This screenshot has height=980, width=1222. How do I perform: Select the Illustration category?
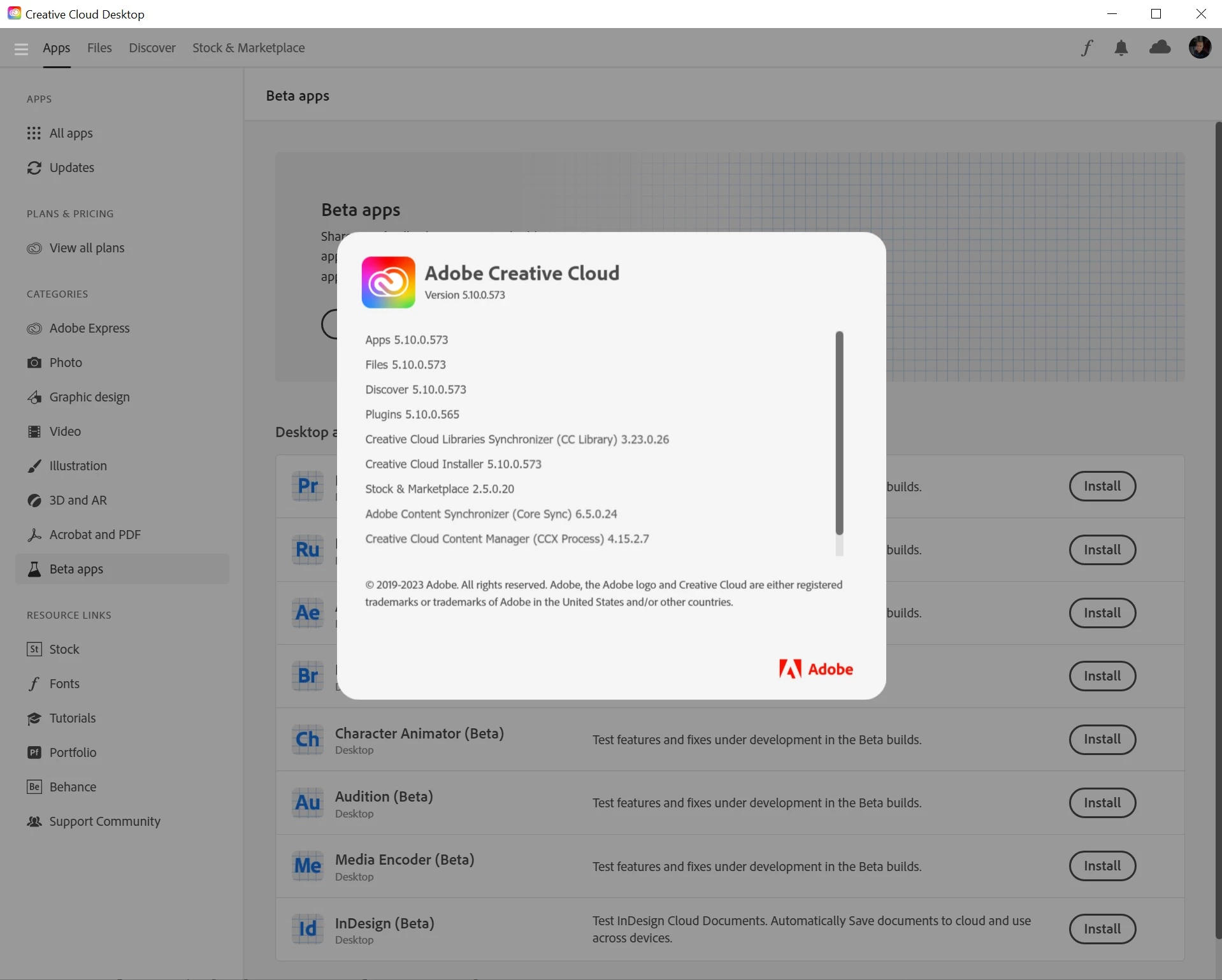click(122, 466)
